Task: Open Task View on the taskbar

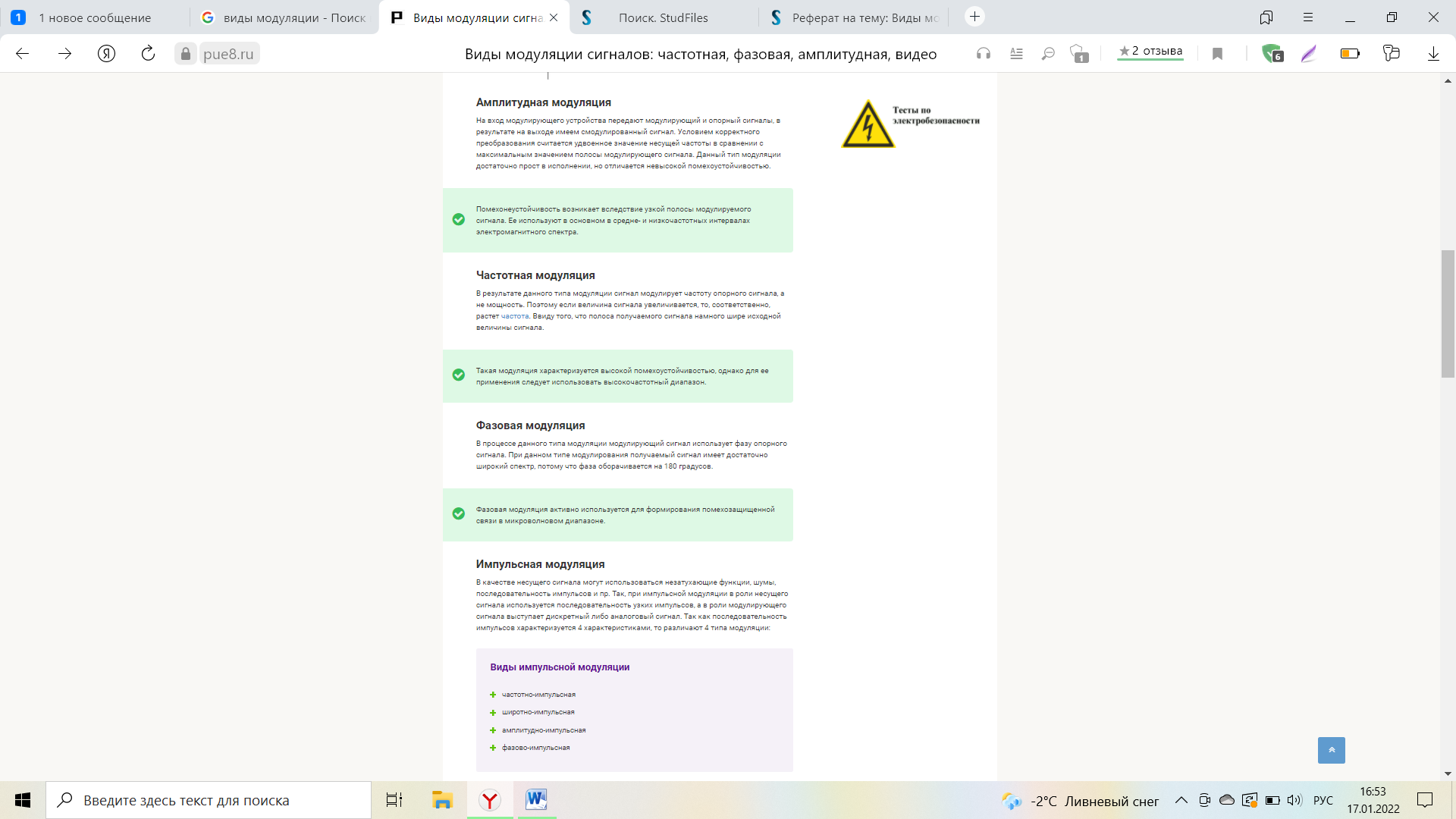Action: tap(394, 800)
